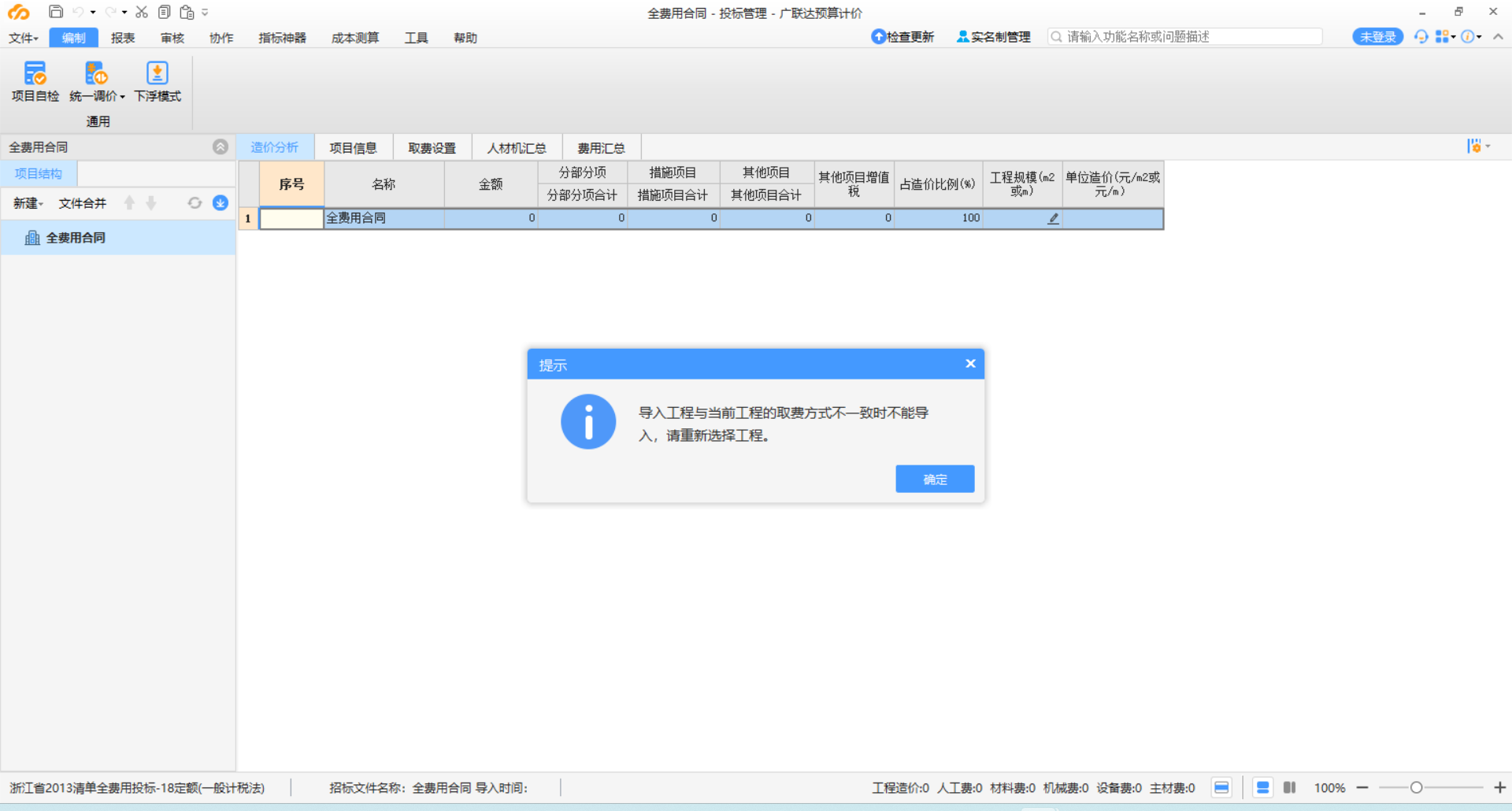Screen dimensions: 1512x811
Task: Open the 统一调价 tool
Action: pyautogui.click(x=97, y=82)
